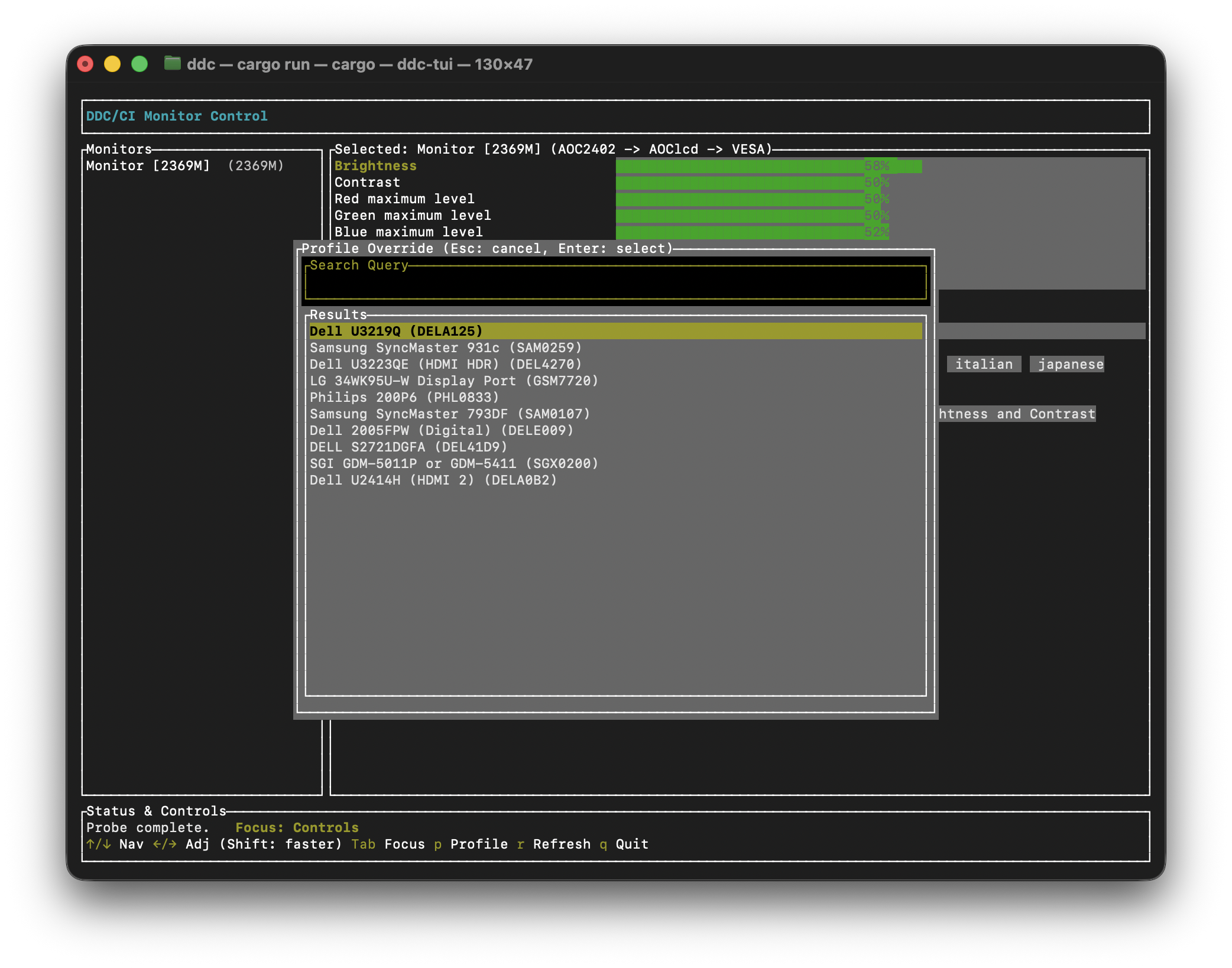Click the Quit shortcut hint
This screenshot has width=1232, height=968.
[x=624, y=844]
